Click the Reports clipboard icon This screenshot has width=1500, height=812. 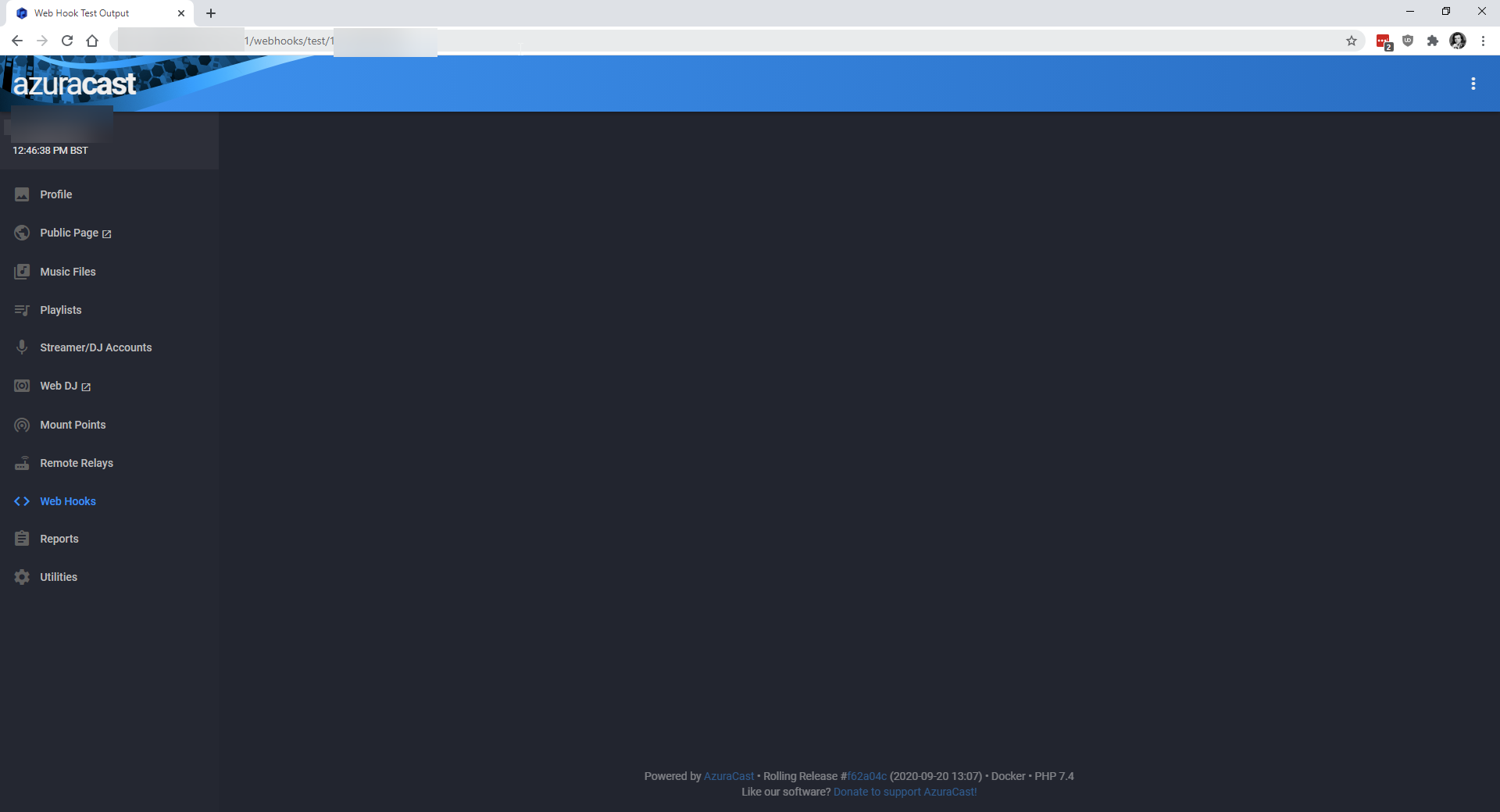pos(22,539)
